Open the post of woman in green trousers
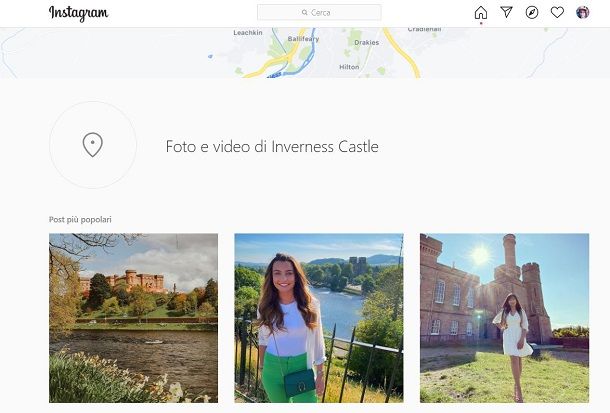Image resolution: width=610 pixels, height=413 pixels. pyautogui.click(x=319, y=318)
